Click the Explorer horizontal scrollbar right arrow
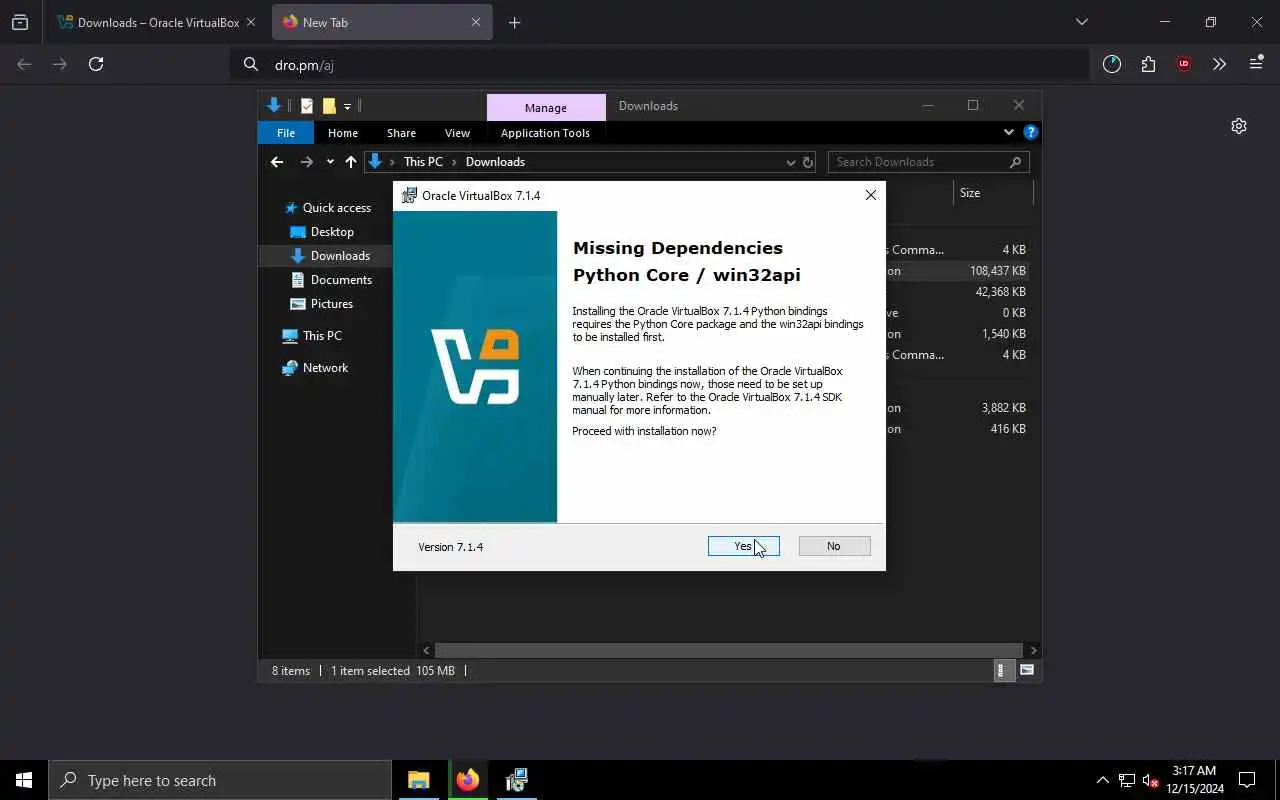Screen dimensions: 1280x800 [1033, 650]
